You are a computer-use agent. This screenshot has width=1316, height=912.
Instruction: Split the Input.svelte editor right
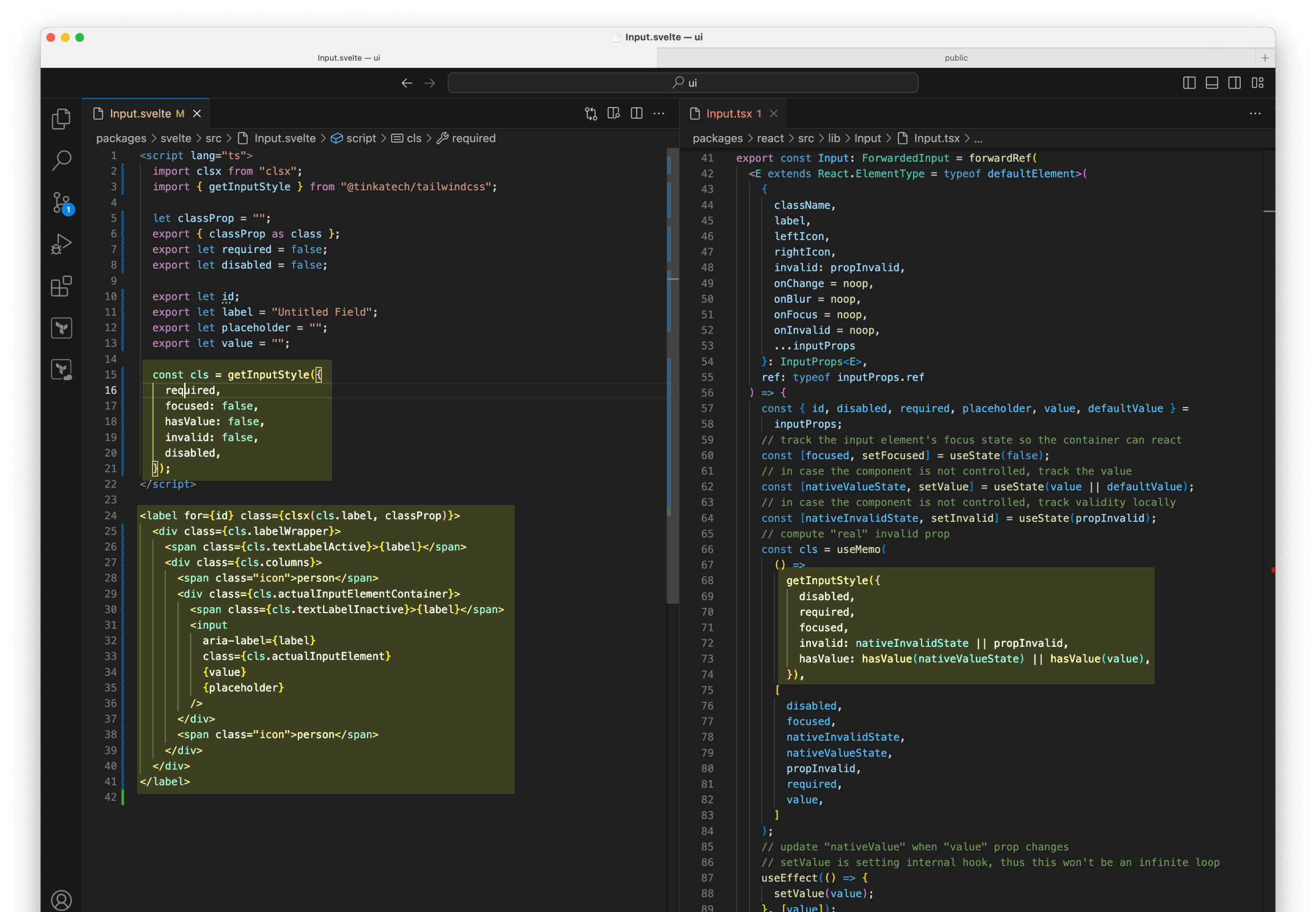coord(636,114)
